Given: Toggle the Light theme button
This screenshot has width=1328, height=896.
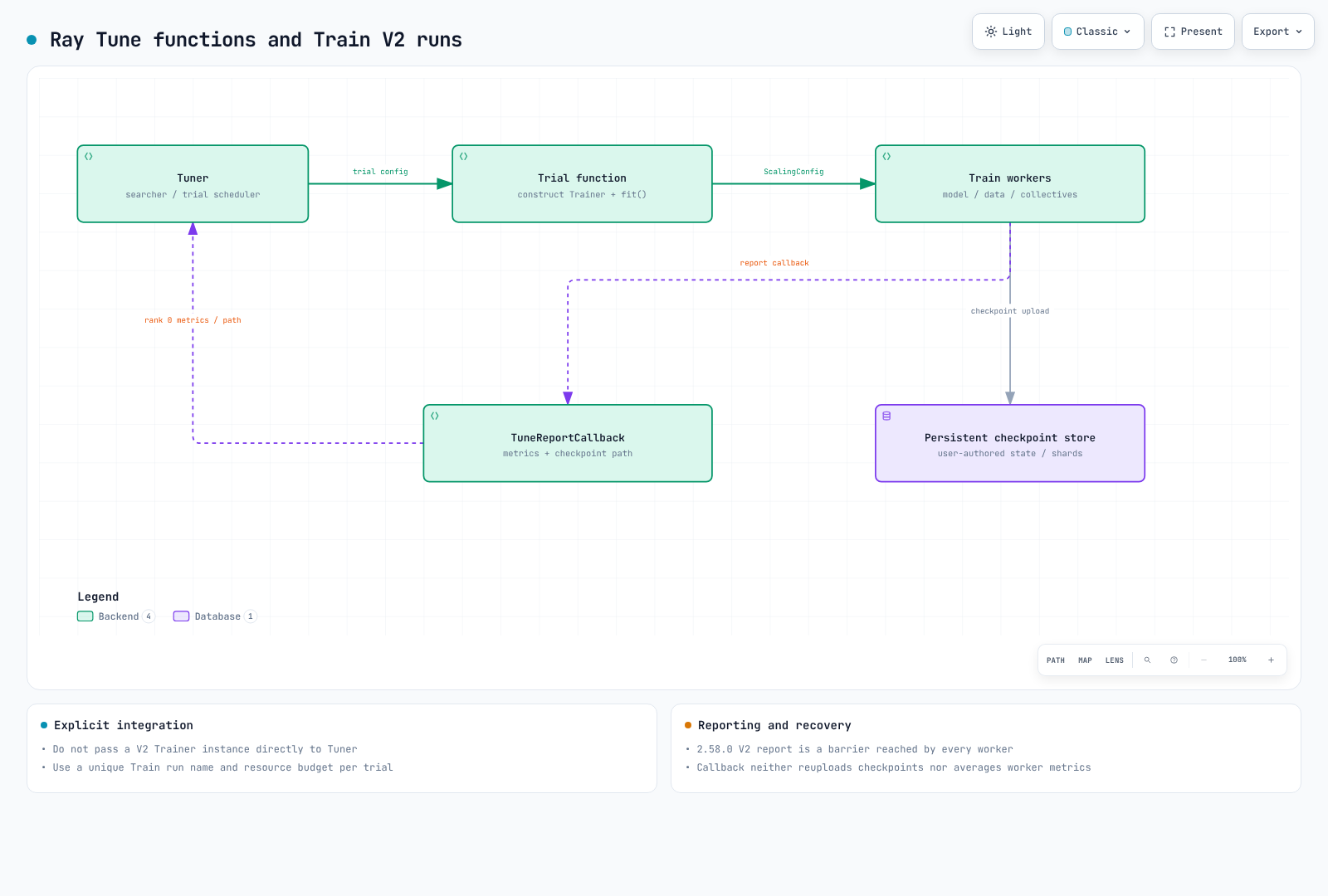Looking at the screenshot, I should click(1008, 32).
